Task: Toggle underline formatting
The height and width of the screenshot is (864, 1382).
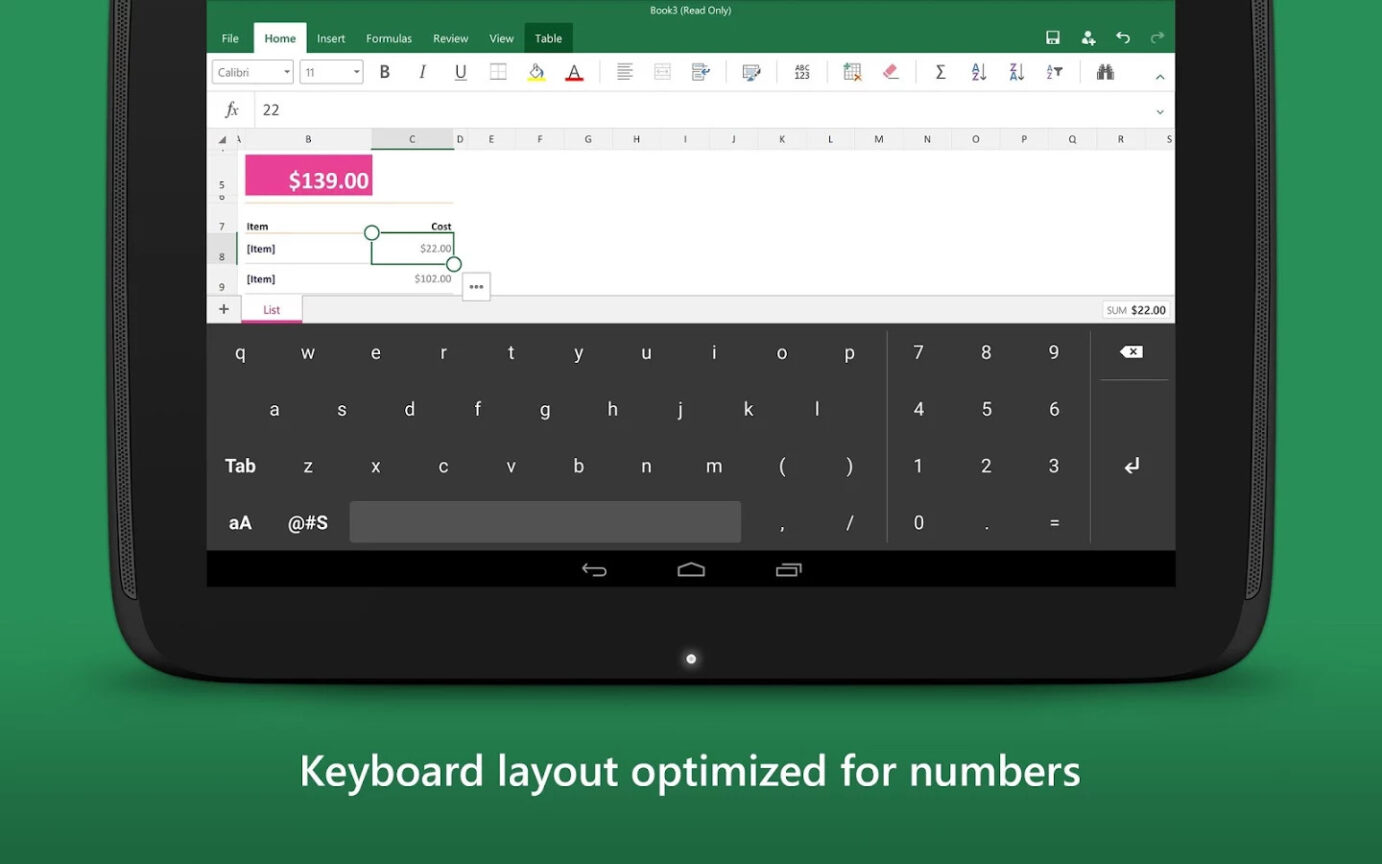Action: [x=460, y=71]
